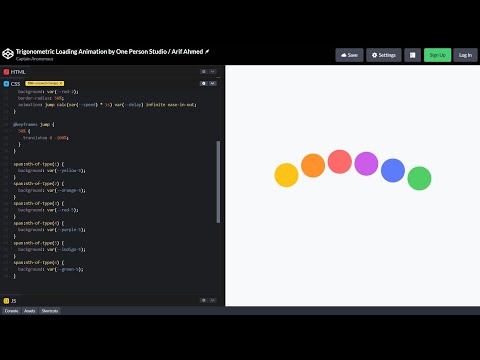Click the 'background: var(--green-5)' line

pyautogui.click(x=51, y=269)
